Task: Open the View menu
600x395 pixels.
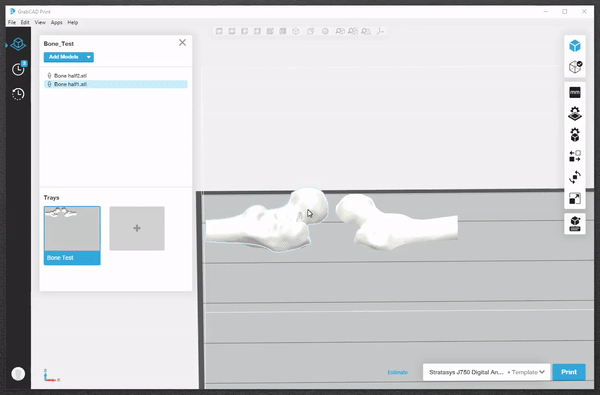Action: pyautogui.click(x=40, y=23)
